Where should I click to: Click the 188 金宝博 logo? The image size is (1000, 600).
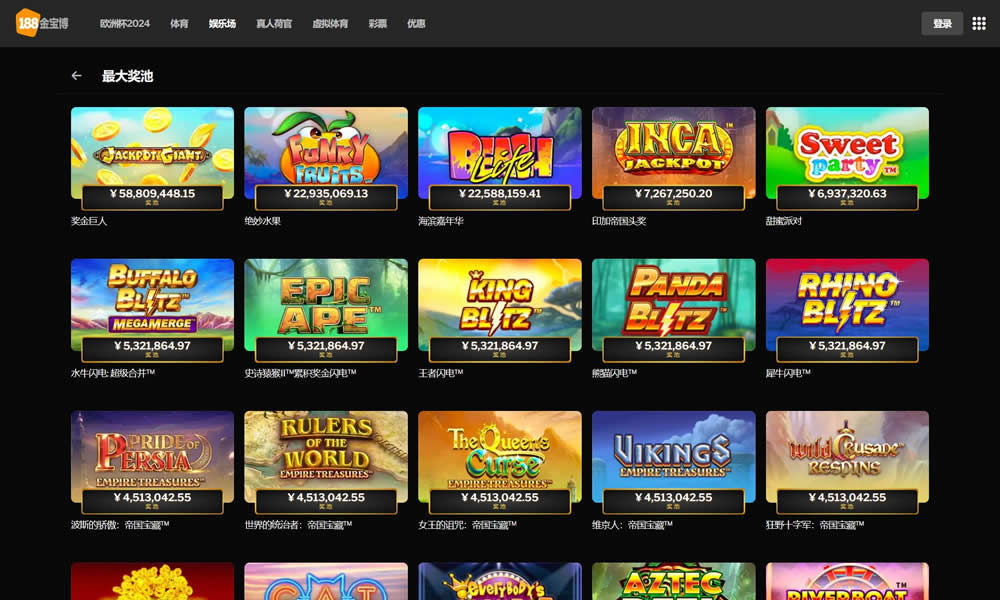click(x=42, y=23)
